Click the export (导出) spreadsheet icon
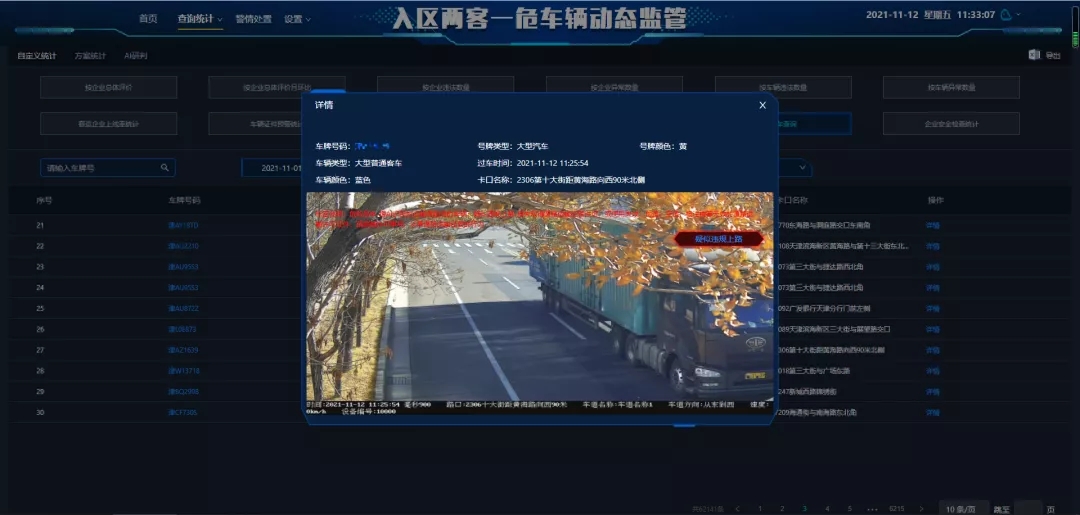This screenshot has width=1080, height=515. [x=1034, y=55]
